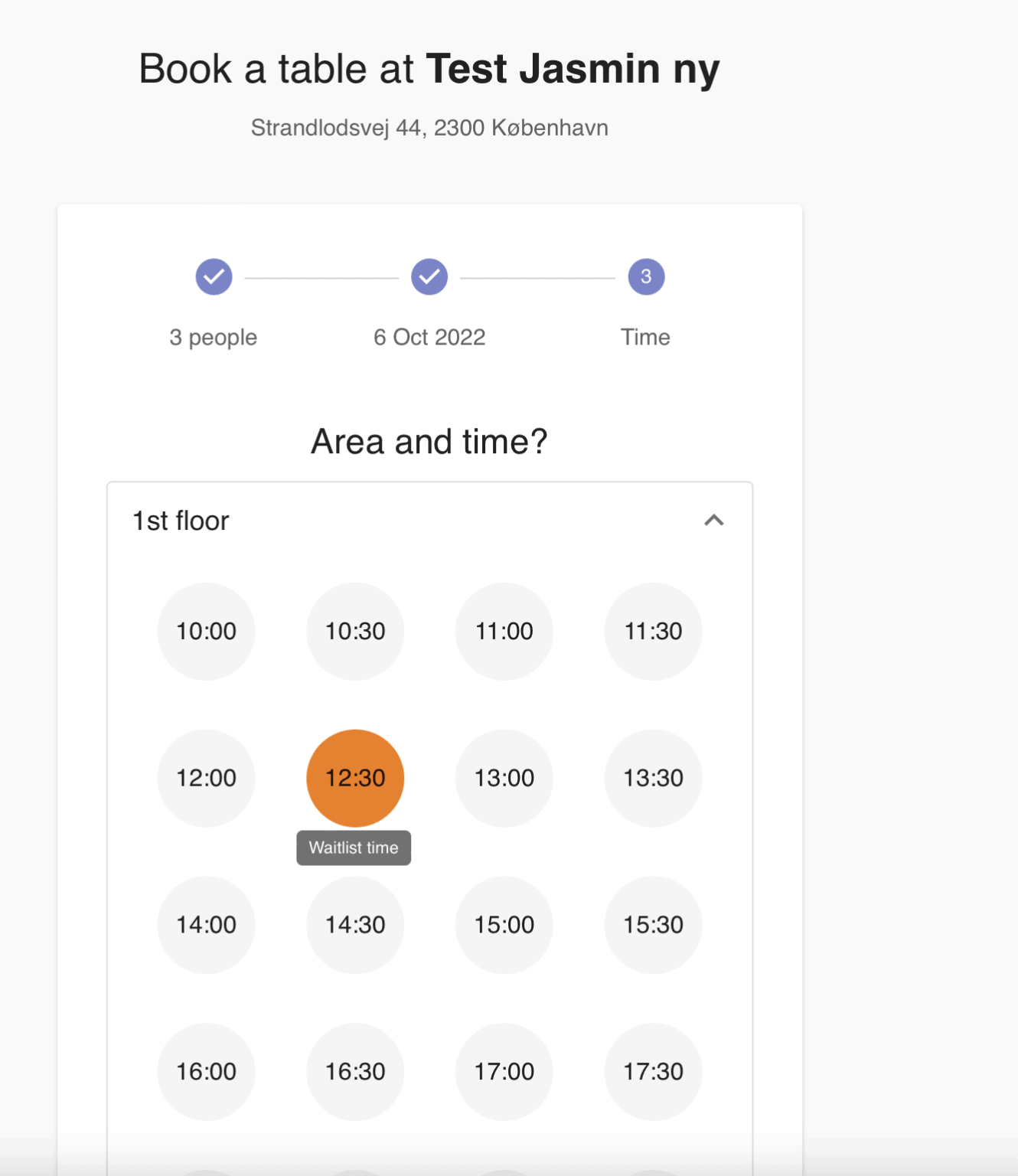Click the 1st floor section header
Image resolution: width=1018 pixels, height=1176 pixels.
click(x=180, y=520)
